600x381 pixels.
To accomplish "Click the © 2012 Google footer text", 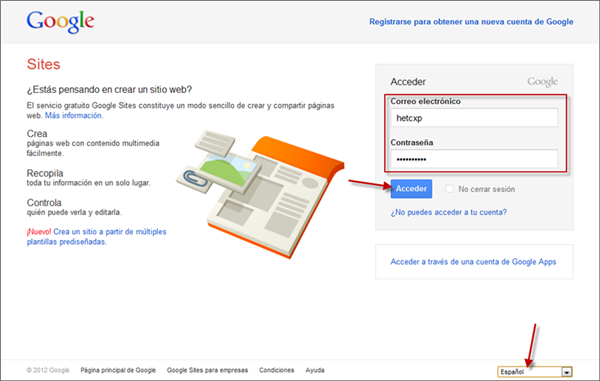I will 48,370.
